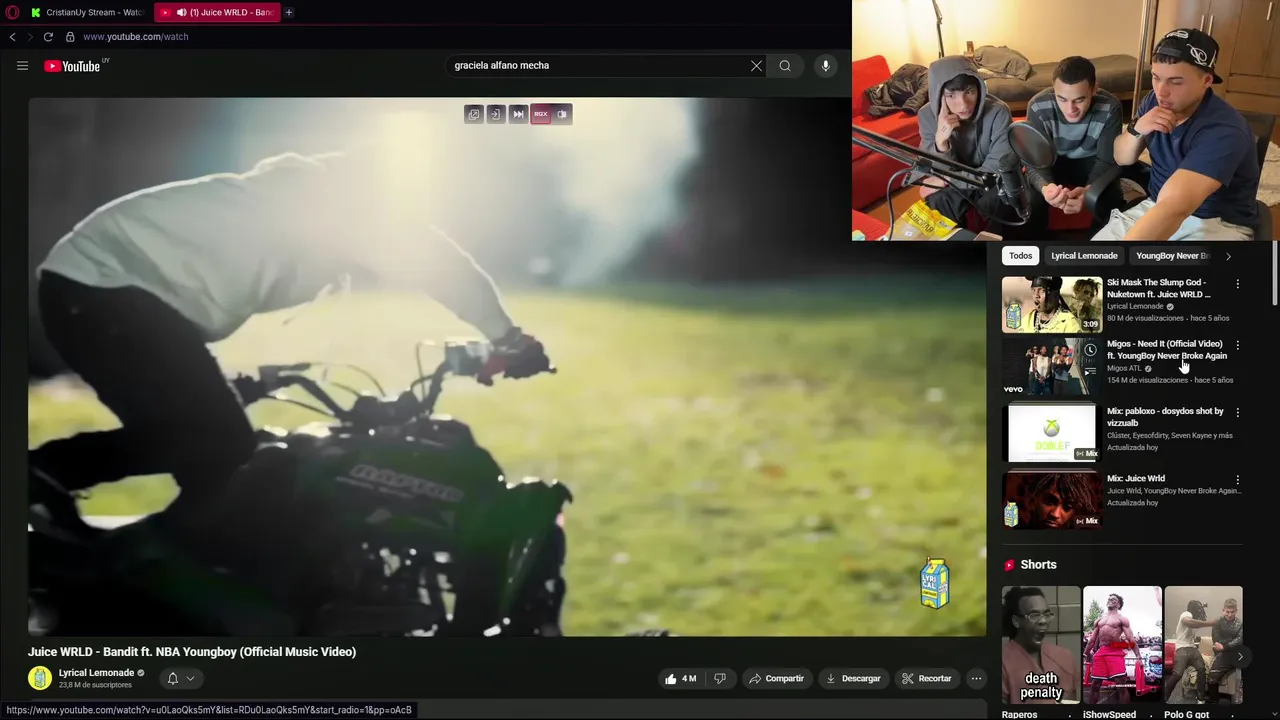The image size is (1280, 720).
Task: Open options menu for Mix pabloxo
Action: [1237, 412]
